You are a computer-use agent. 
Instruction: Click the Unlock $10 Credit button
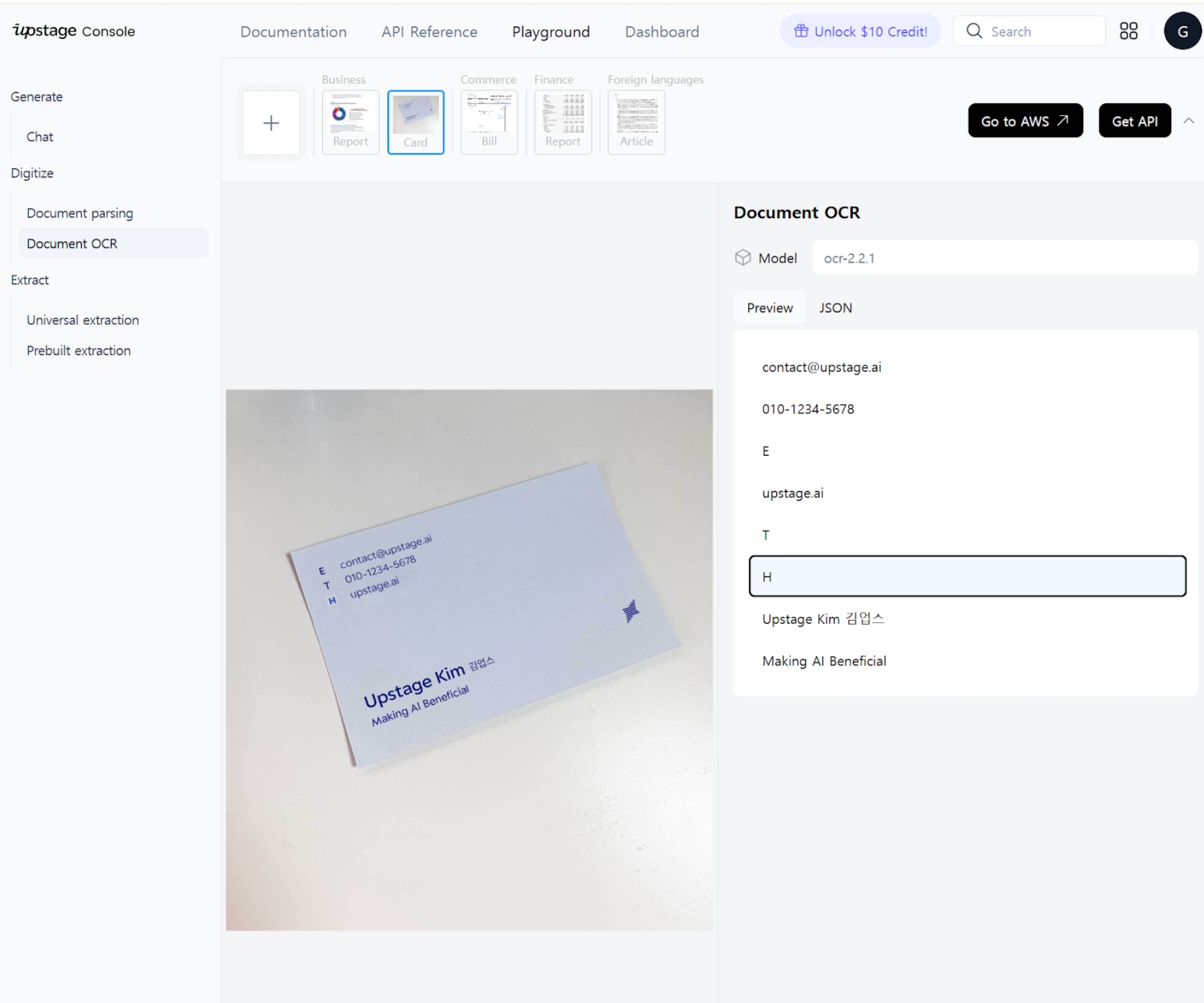click(860, 31)
